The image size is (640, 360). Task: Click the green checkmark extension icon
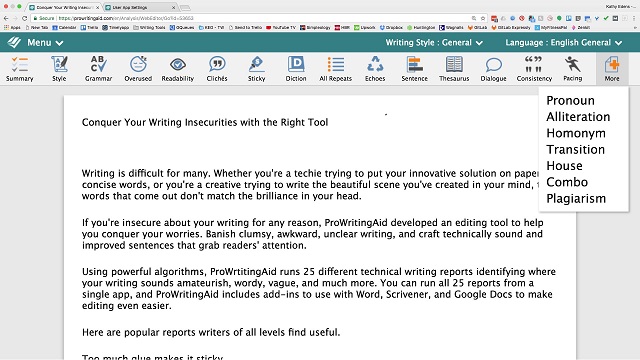[x=606, y=18]
